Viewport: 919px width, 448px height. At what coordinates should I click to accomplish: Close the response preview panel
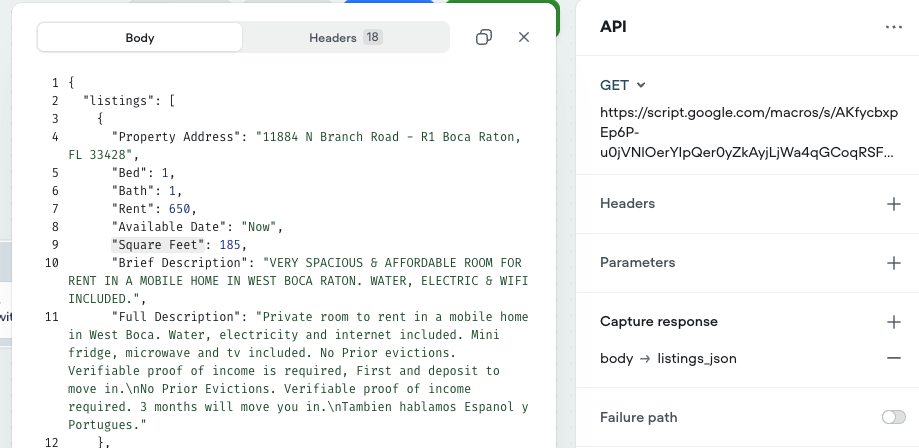[524, 37]
